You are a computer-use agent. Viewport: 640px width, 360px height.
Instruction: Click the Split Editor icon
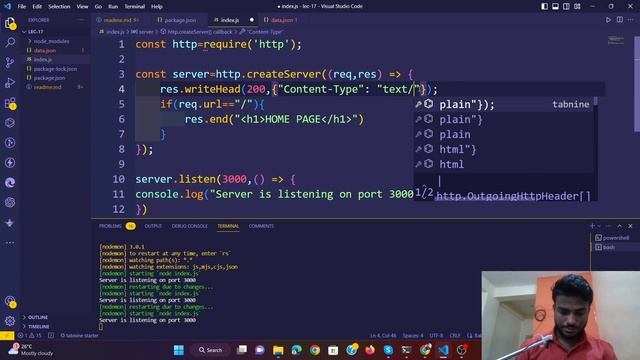coord(620,20)
